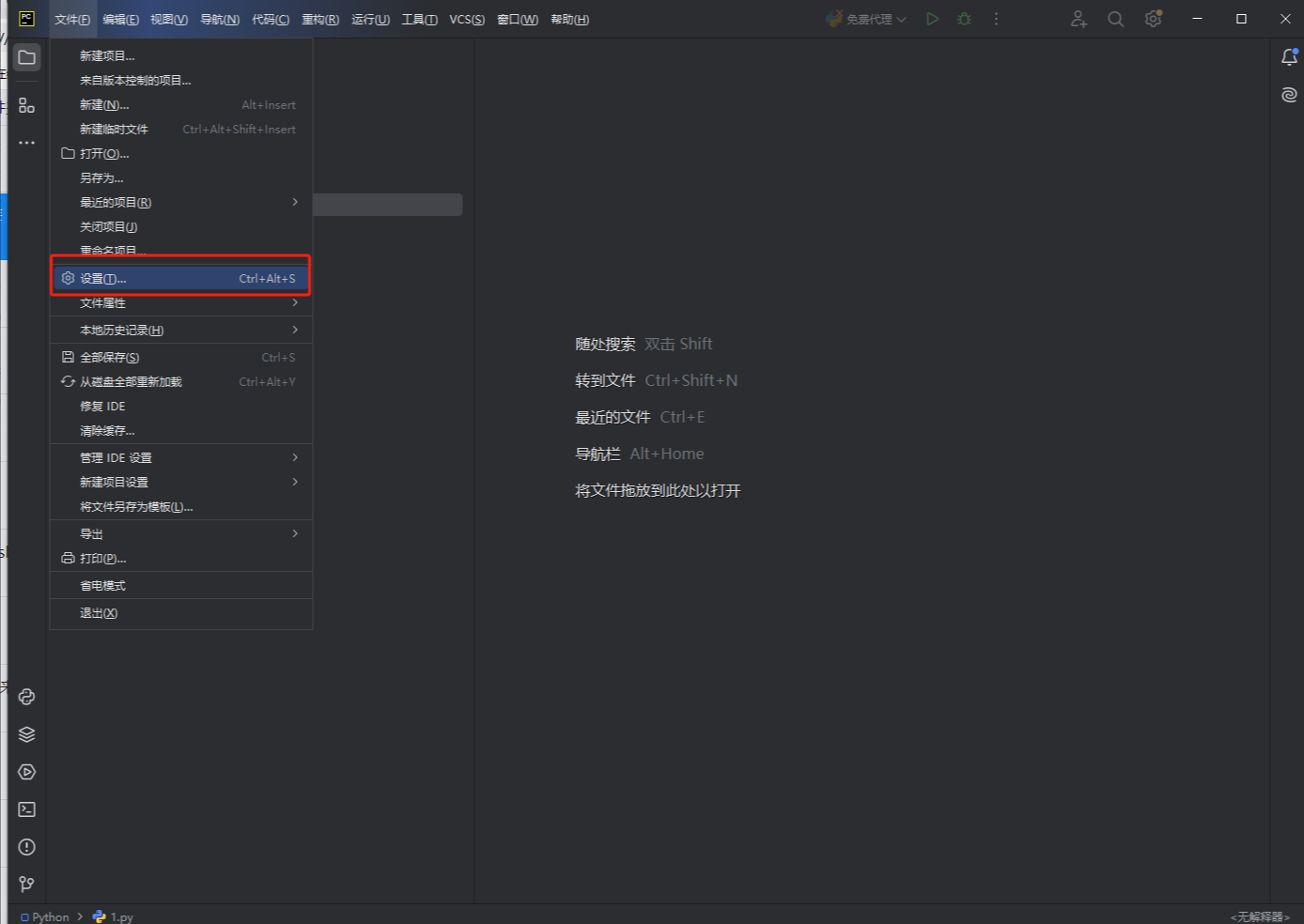Open the 重构 menu

[320, 20]
